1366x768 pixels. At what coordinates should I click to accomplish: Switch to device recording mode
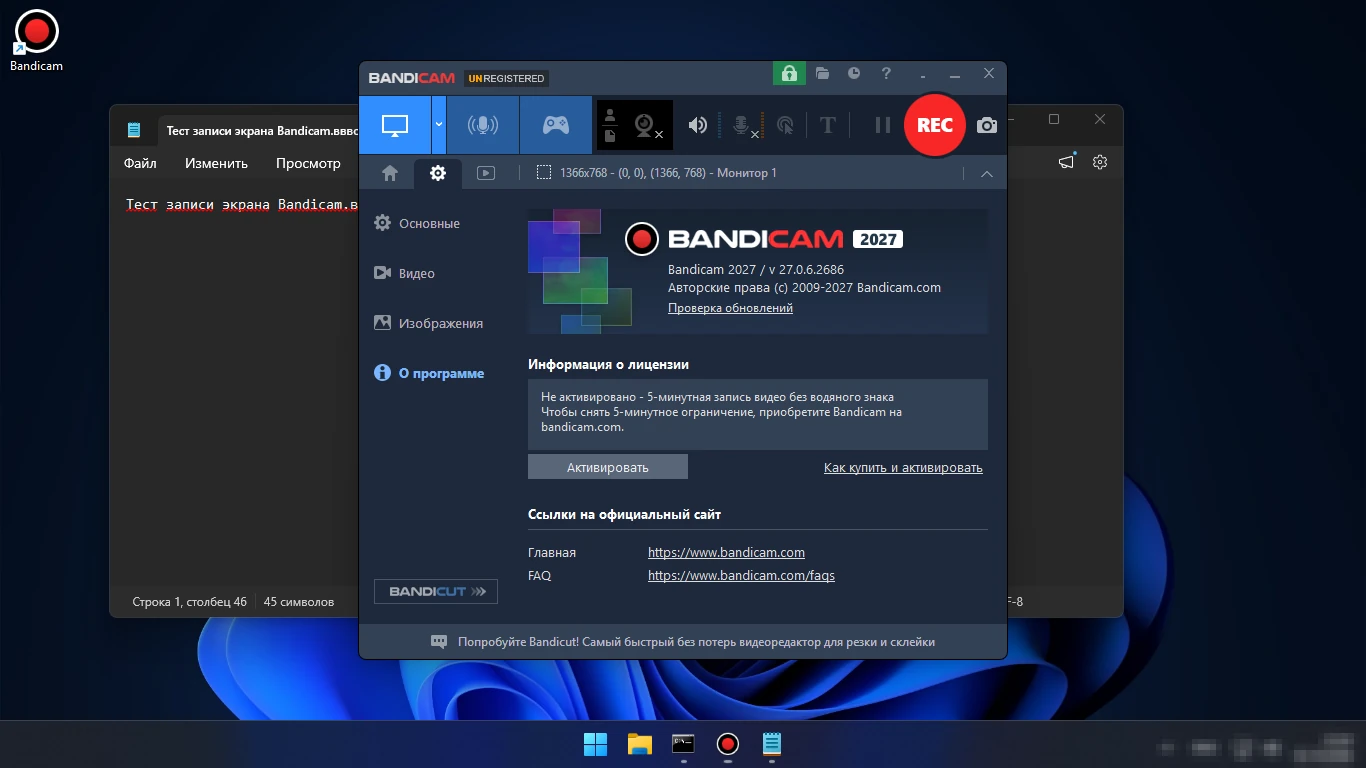[483, 125]
